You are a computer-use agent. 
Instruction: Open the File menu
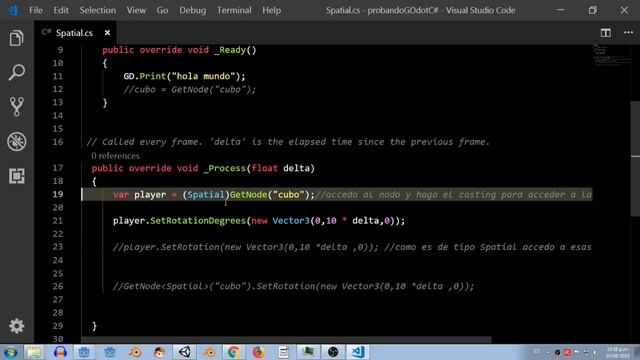pyautogui.click(x=36, y=10)
